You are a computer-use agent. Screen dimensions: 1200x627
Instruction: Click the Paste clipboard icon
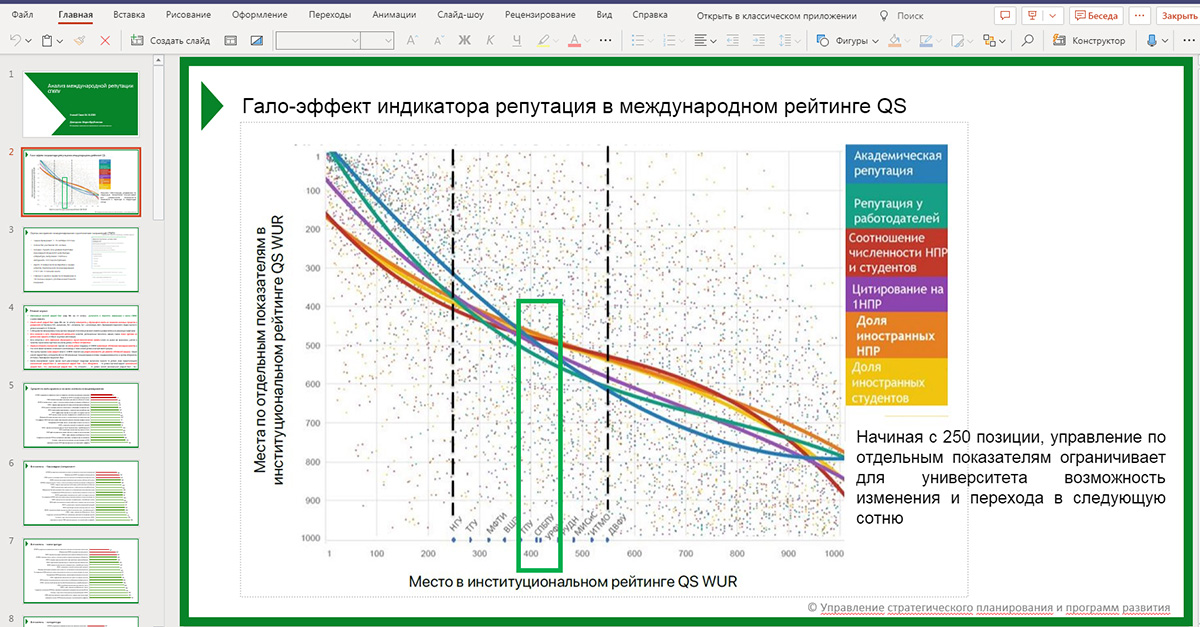pos(47,41)
